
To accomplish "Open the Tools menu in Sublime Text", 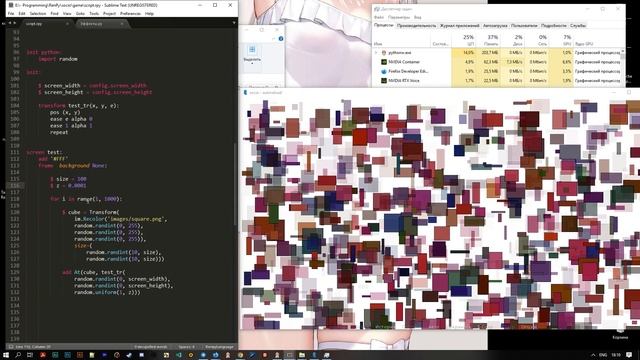I will pos(94,13).
